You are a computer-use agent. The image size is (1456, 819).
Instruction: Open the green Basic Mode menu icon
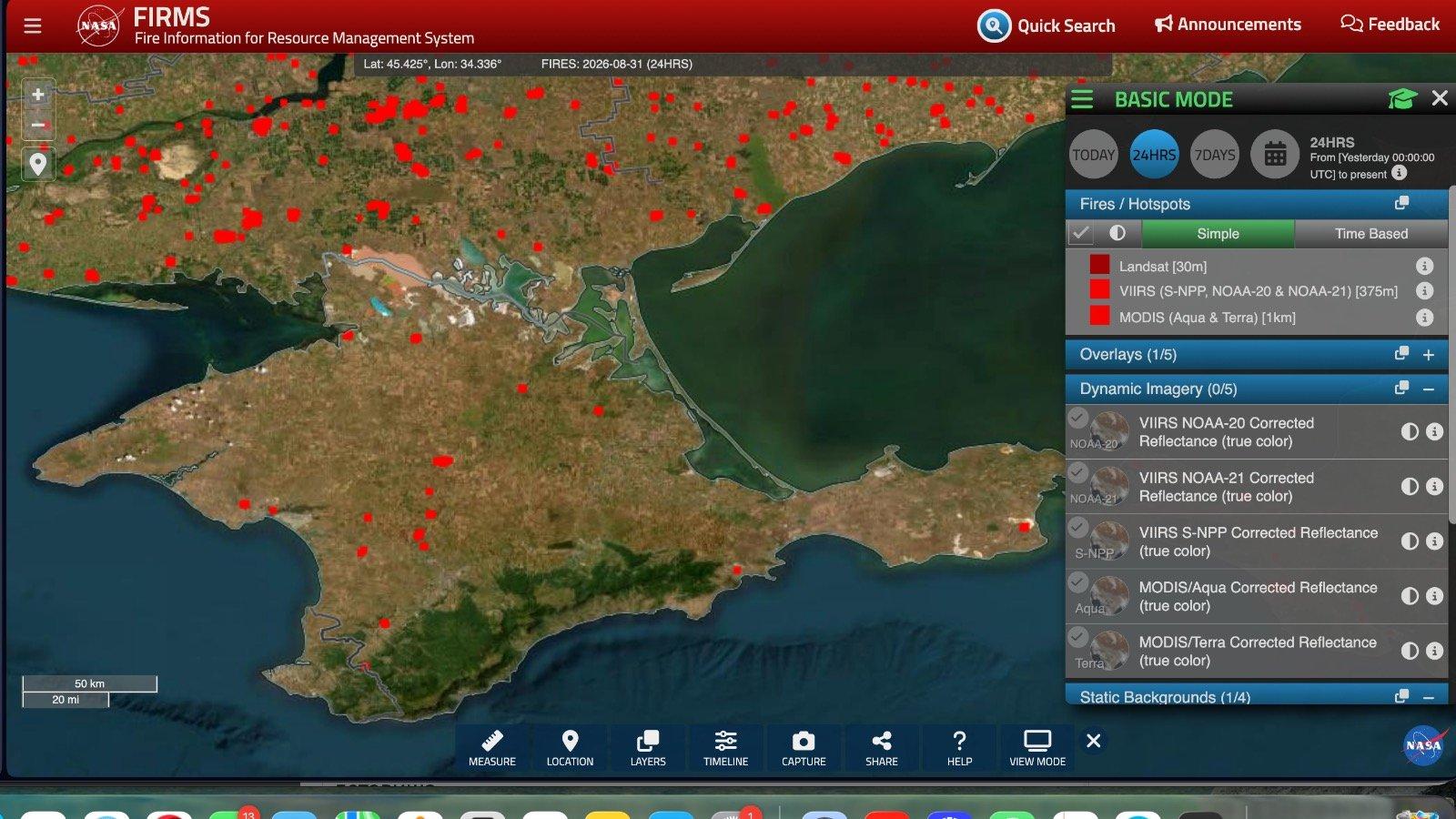point(1082,99)
